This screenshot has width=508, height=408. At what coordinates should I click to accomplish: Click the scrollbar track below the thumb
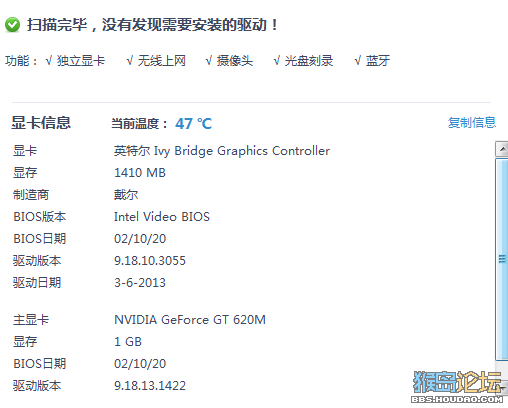click(502, 366)
